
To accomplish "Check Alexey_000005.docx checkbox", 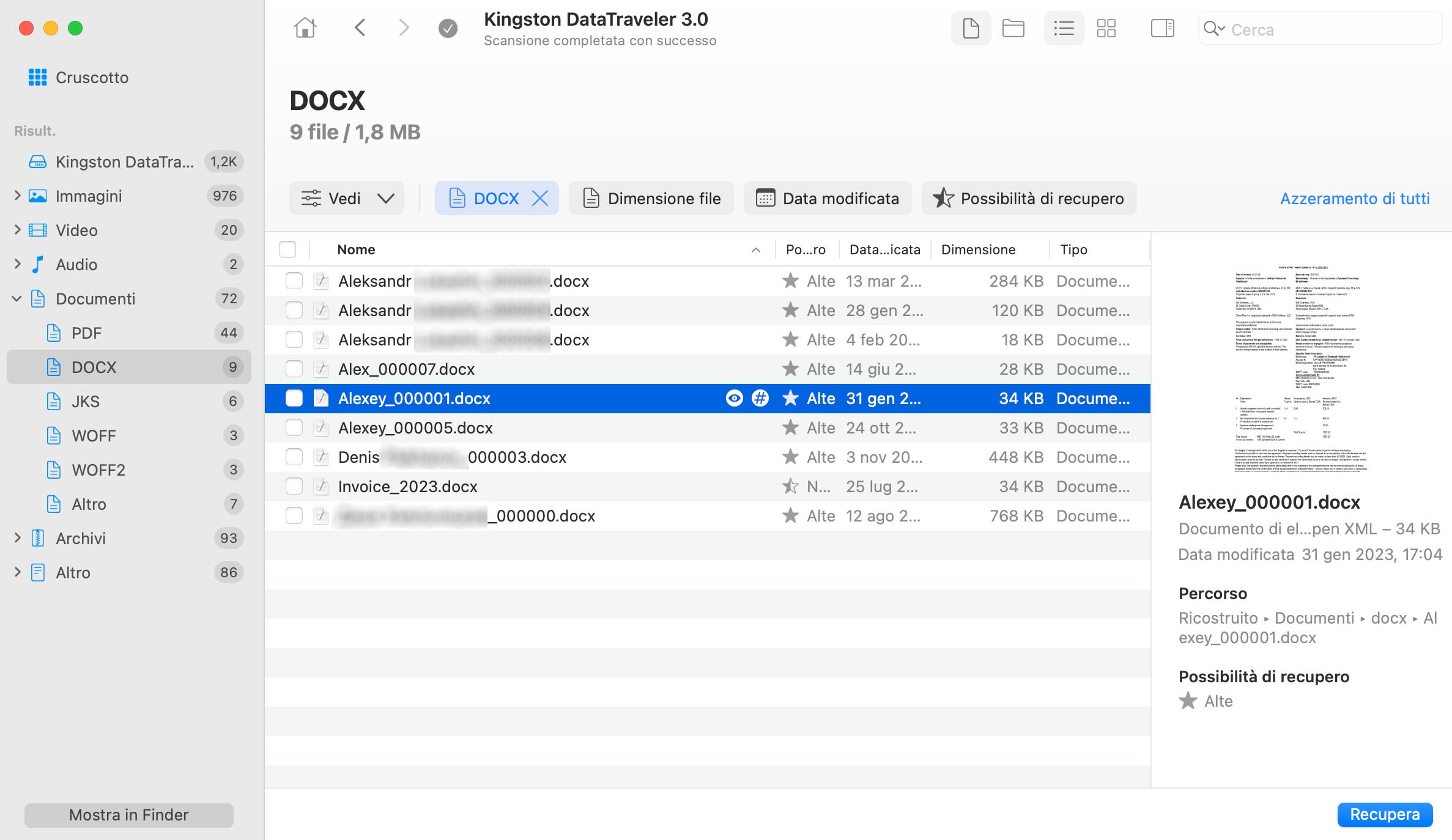I will (294, 428).
